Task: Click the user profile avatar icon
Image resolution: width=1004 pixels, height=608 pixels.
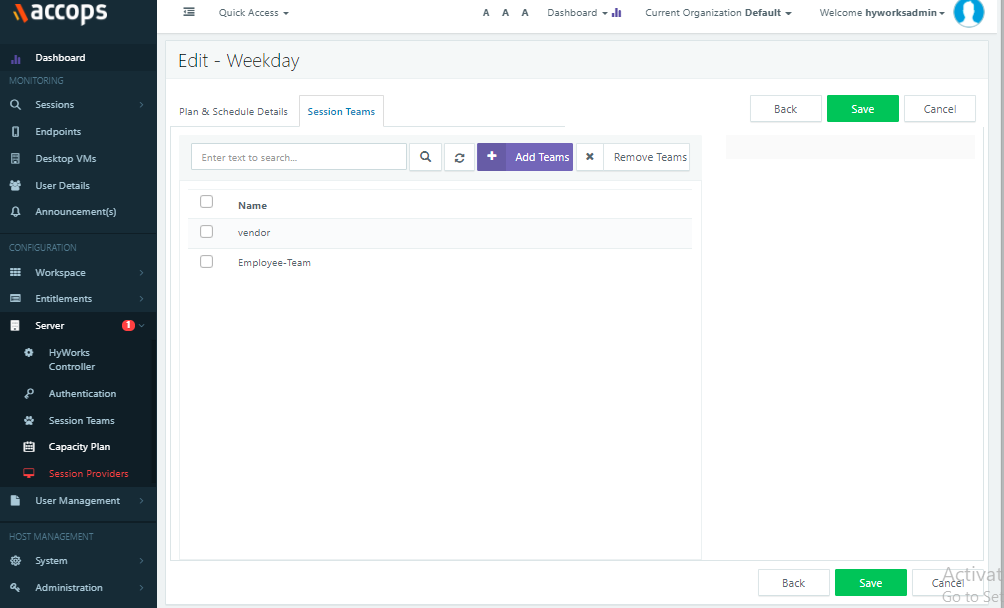Action: pyautogui.click(x=968, y=12)
